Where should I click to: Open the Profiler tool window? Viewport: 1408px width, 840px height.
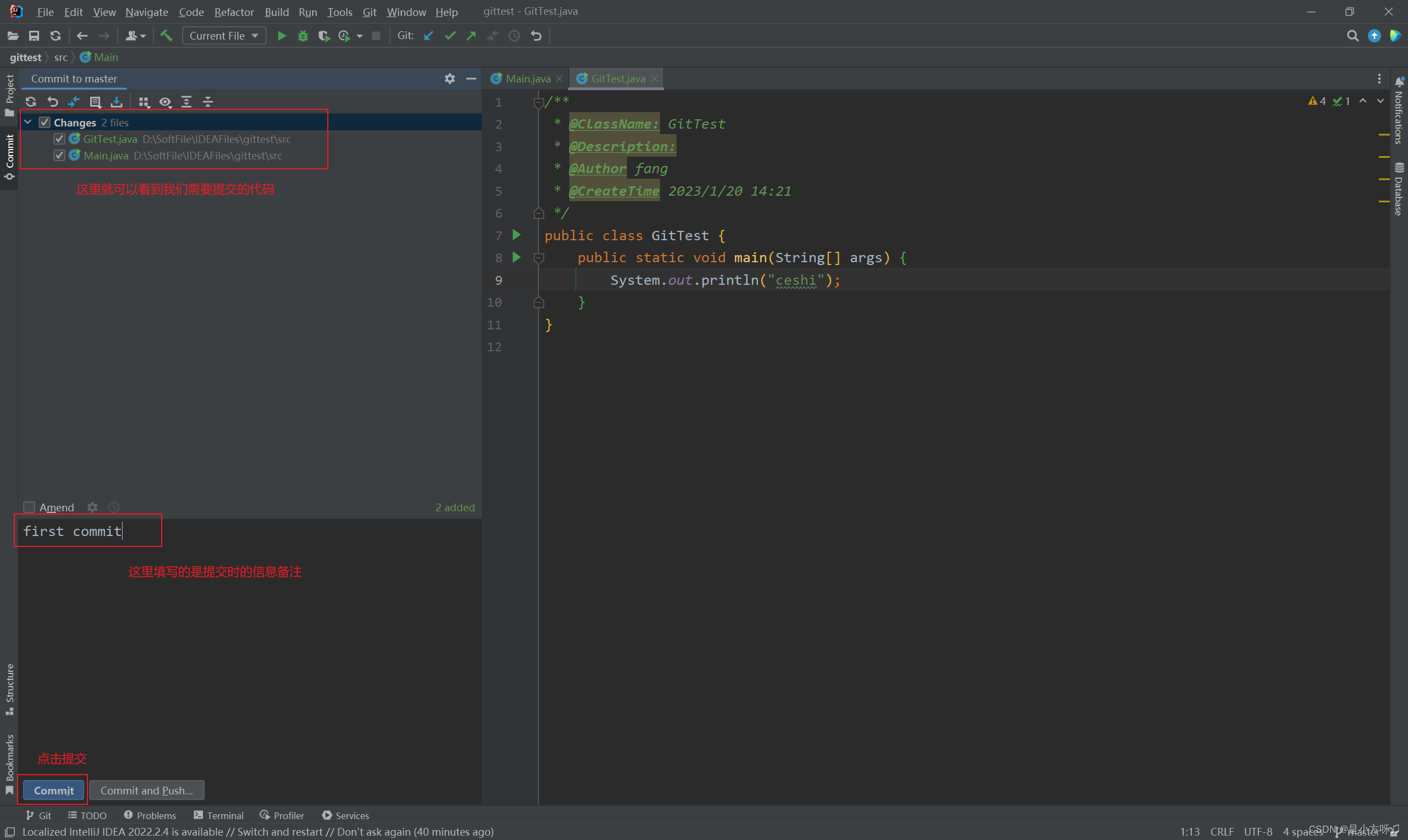pyautogui.click(x=282, y=815)
